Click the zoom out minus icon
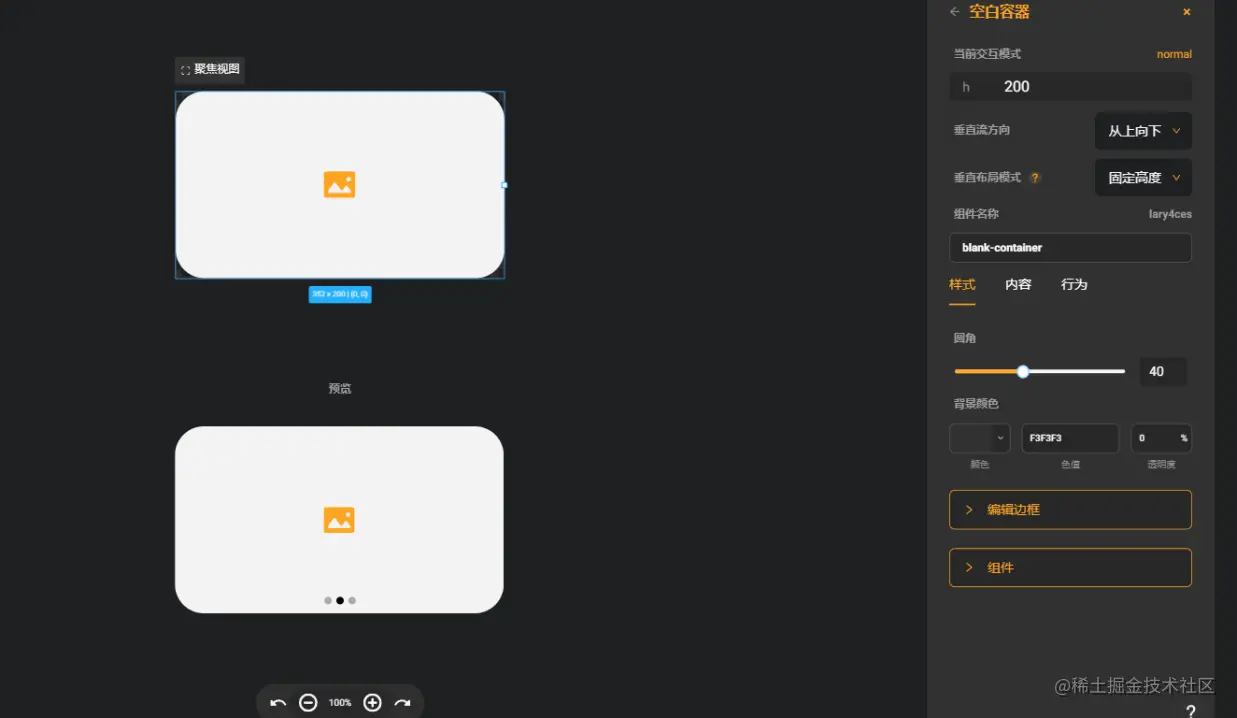The height and width of the screenshot is (718, 1237). 309,703
